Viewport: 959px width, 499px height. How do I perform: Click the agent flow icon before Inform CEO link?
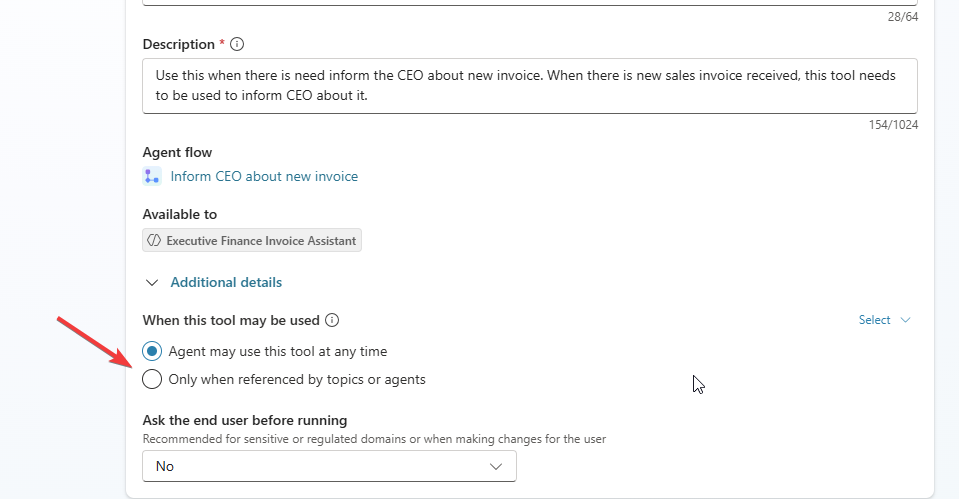152,177
